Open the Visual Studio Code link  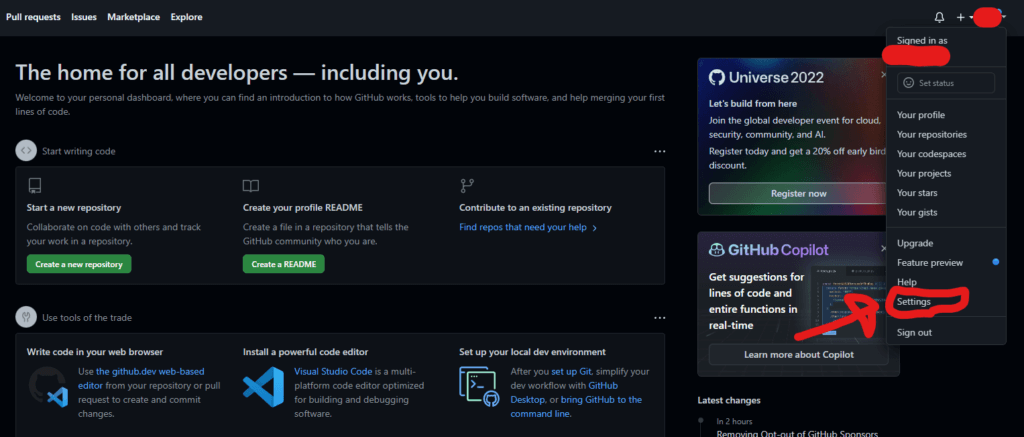coord(332,371)
